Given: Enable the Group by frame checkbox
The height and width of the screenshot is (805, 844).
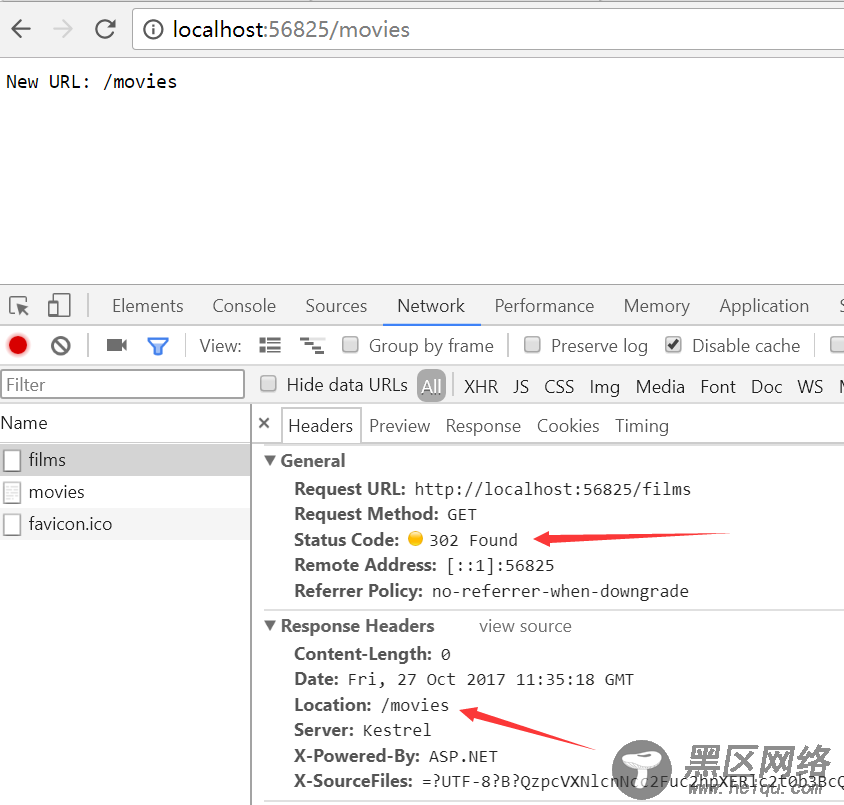Looking at the screenshot, I should (350, 344).
